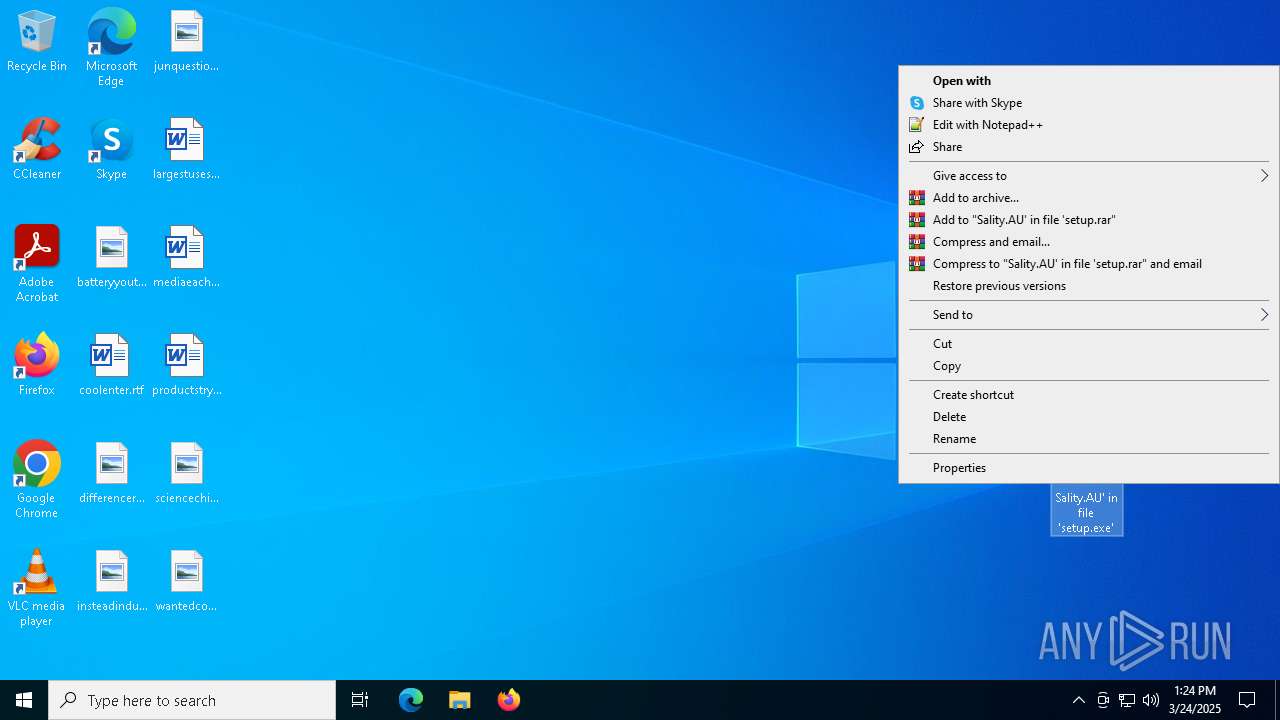Viewport: 1280px width, 720px height.
Task: Select the junquestio... image file icon
Action: click(186, 42)
